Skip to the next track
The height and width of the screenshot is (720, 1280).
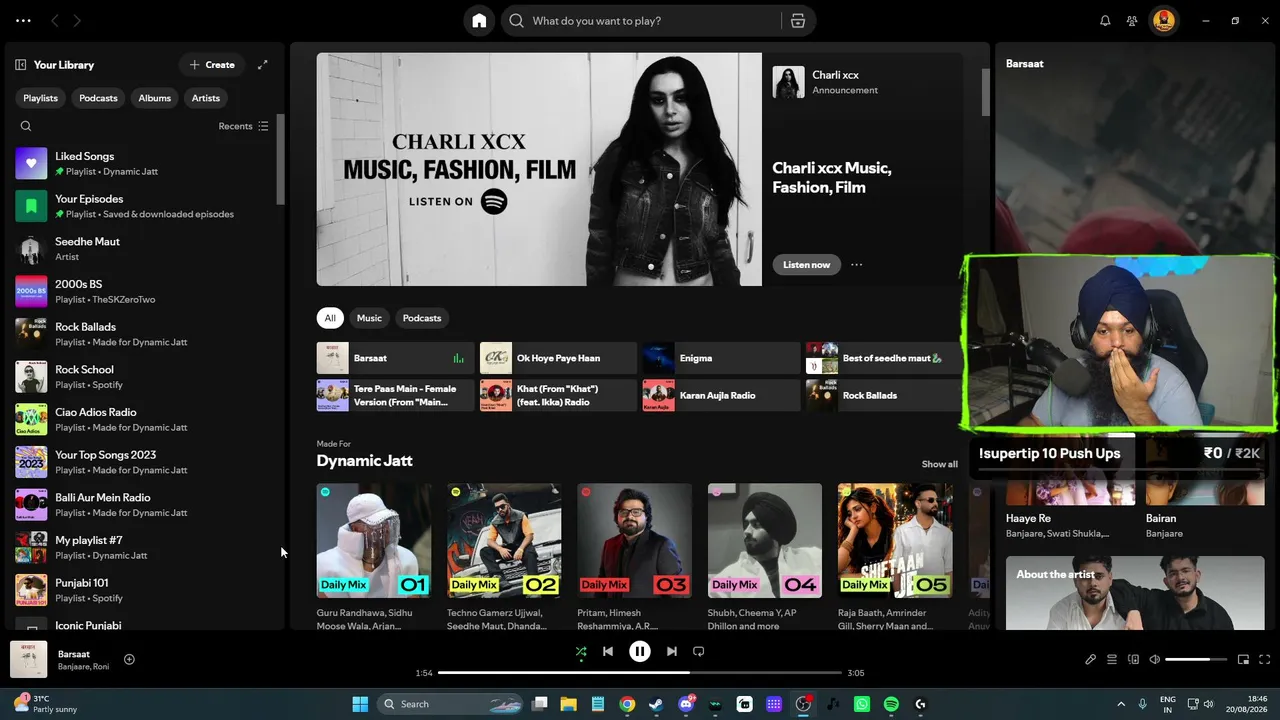click(x=672, y=651)
